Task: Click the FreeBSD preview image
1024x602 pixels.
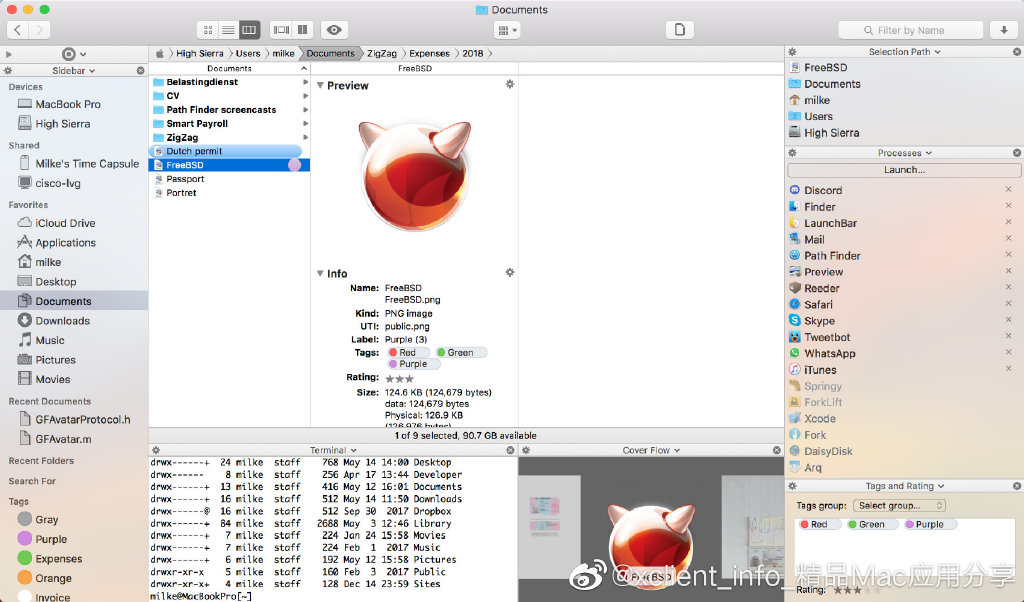Action: [415, 175]
